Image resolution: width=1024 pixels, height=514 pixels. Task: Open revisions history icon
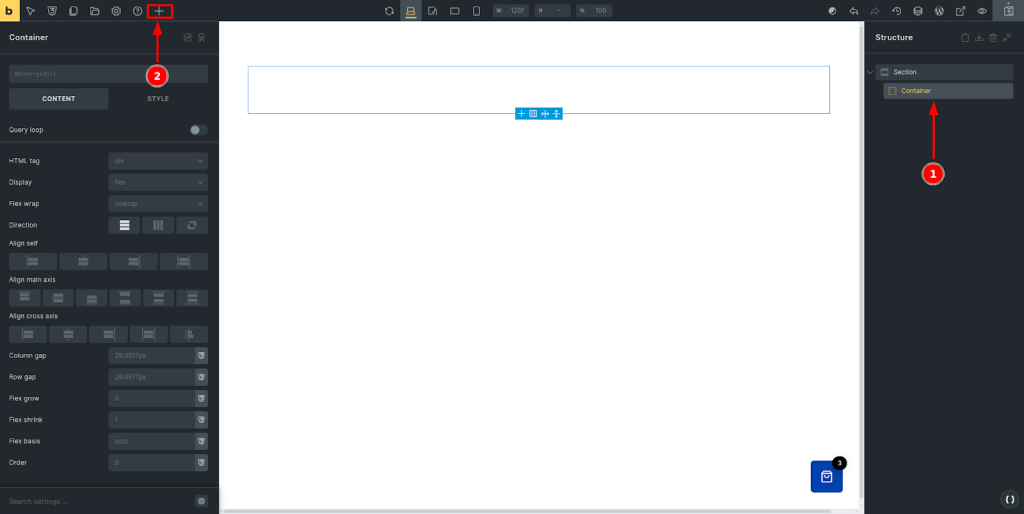[896, 11]
